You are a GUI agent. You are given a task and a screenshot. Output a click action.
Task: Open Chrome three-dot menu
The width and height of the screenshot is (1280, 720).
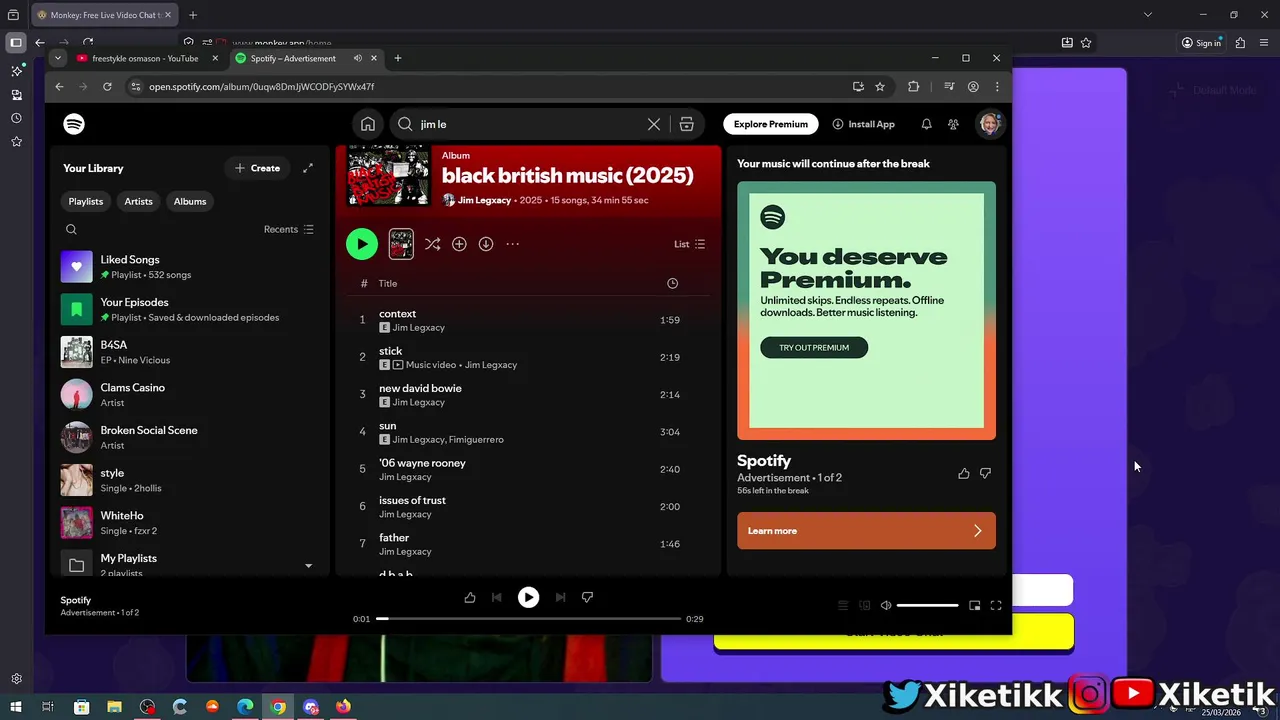click(x=997, y=87)
